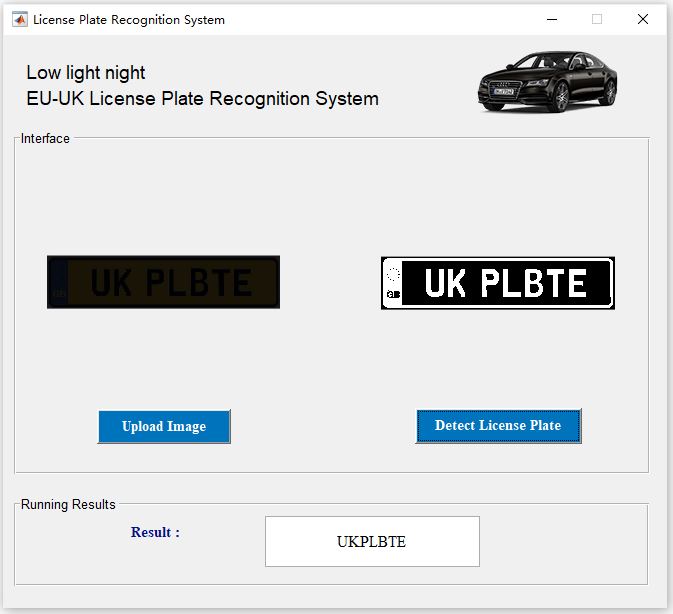Viewport: 673px width, 614px height.
Task: Select the black-and-white processed plate image
Action: [498, 283]
